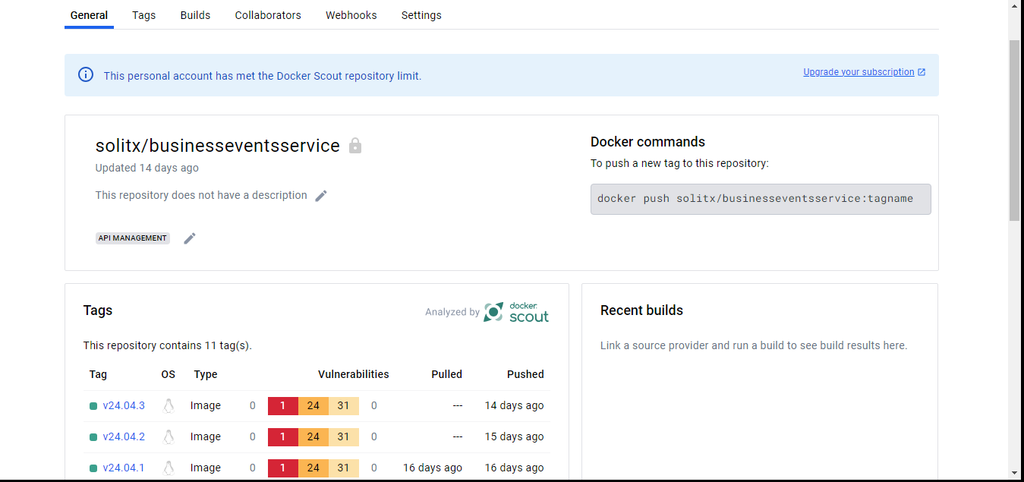The height and width of the screenshot is (482, 1024).
Task: Click the Docker commands heading
Action: coord(648,142)
